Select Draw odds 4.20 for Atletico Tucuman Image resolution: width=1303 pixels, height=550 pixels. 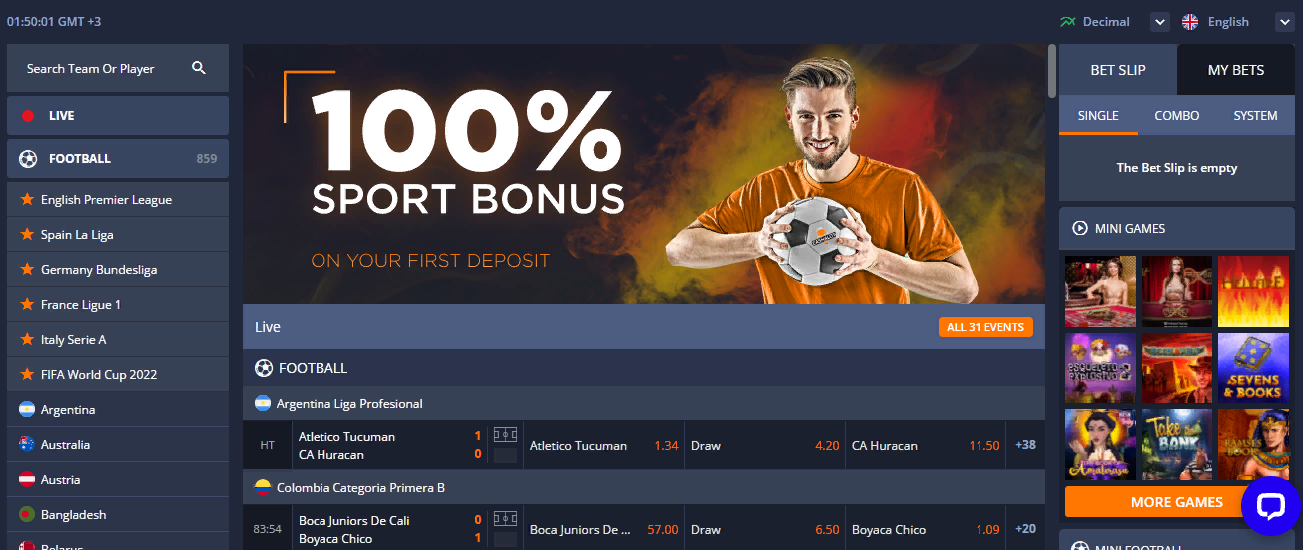[x=764, y=445]
